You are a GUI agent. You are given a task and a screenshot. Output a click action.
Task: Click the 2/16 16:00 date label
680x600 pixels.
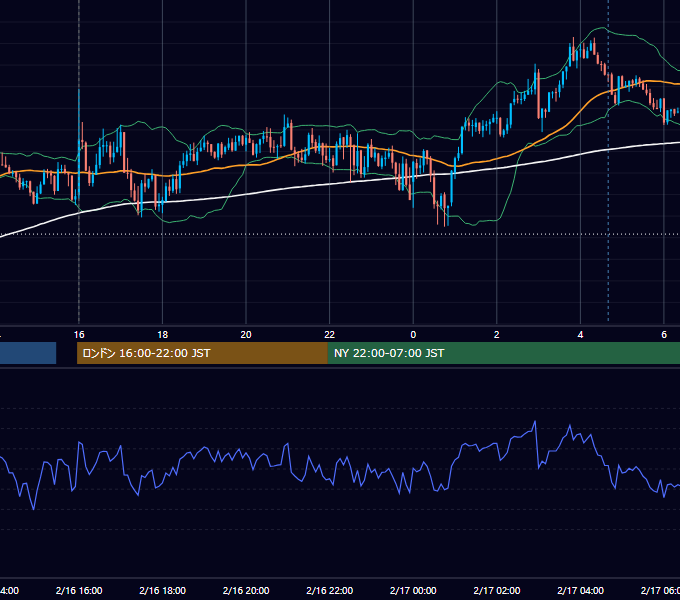[x=79, y=590]
